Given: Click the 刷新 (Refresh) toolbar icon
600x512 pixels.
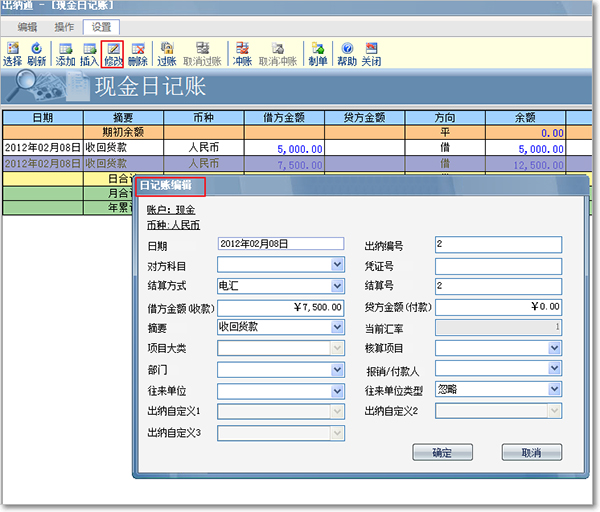Looking at the screenshot, I should click(x=37, y=53).
